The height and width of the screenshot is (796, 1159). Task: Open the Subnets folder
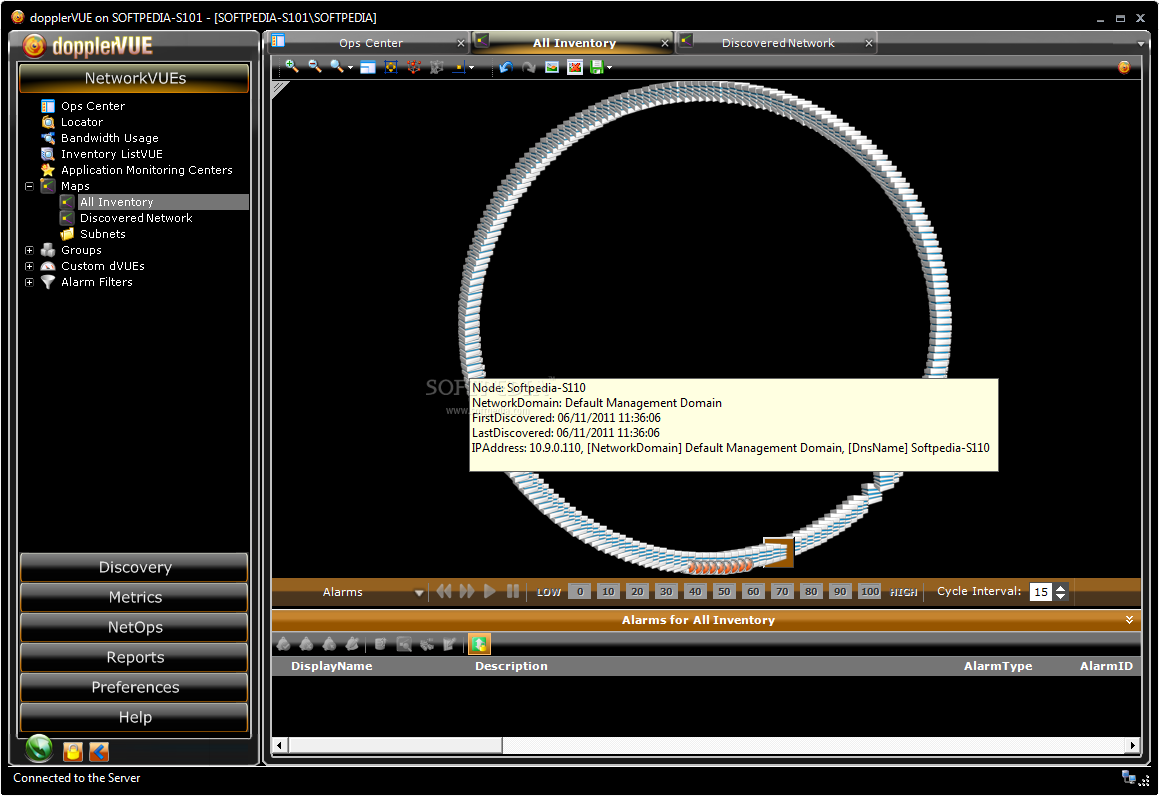coord(103,234)
